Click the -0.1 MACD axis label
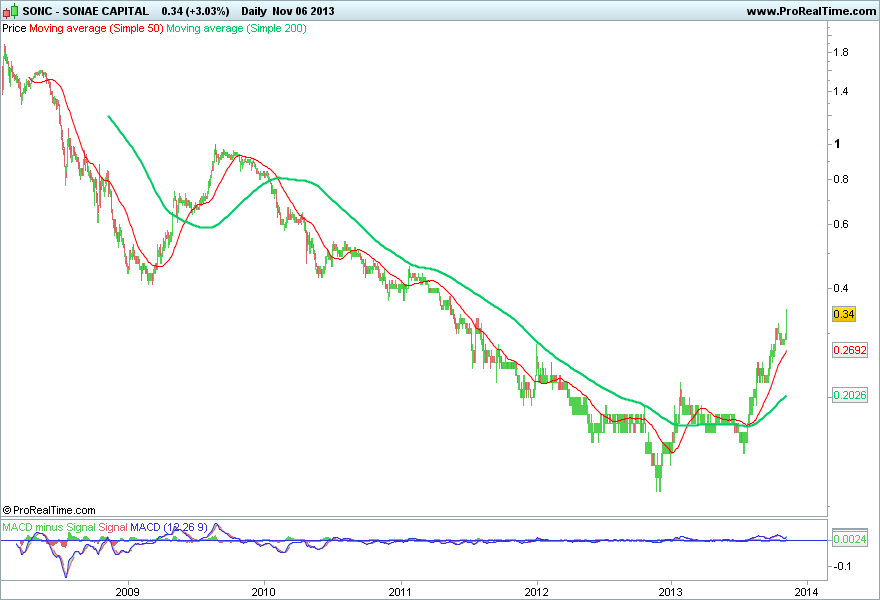Viewport: 880px width, 600px height. pyautogui.click(x=842, y=566)
